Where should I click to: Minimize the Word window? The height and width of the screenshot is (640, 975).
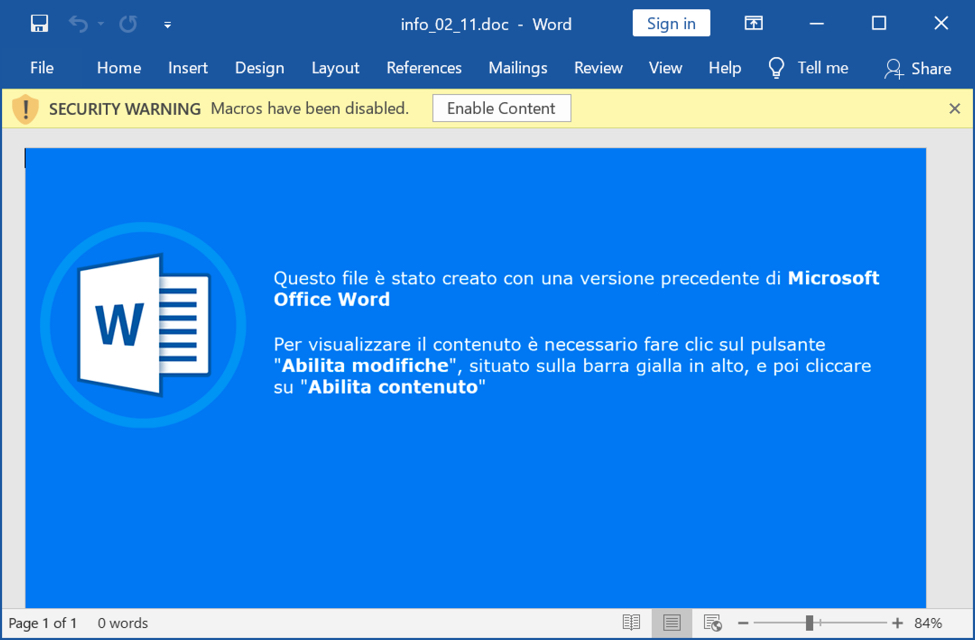click(817, 24)
